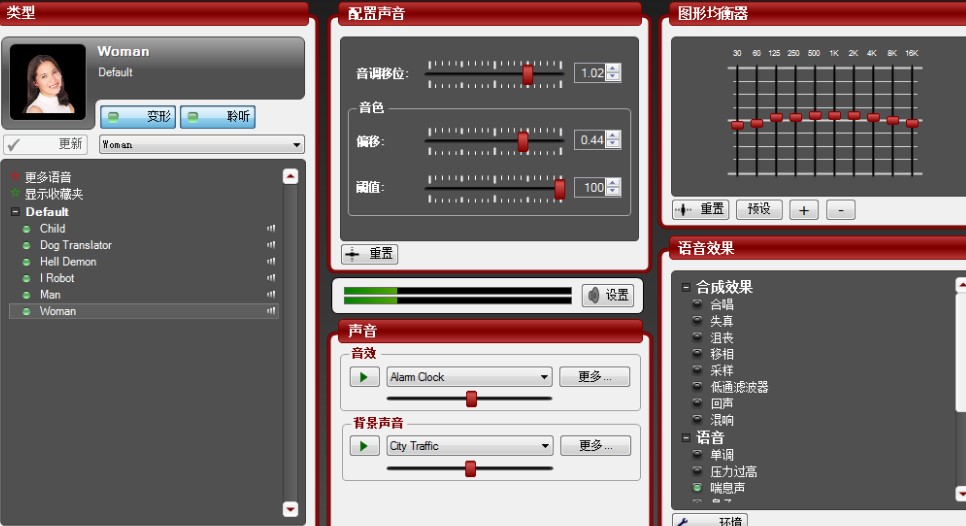
Task: Enable the 采样 sampling effect
Action: click(697, 370)
